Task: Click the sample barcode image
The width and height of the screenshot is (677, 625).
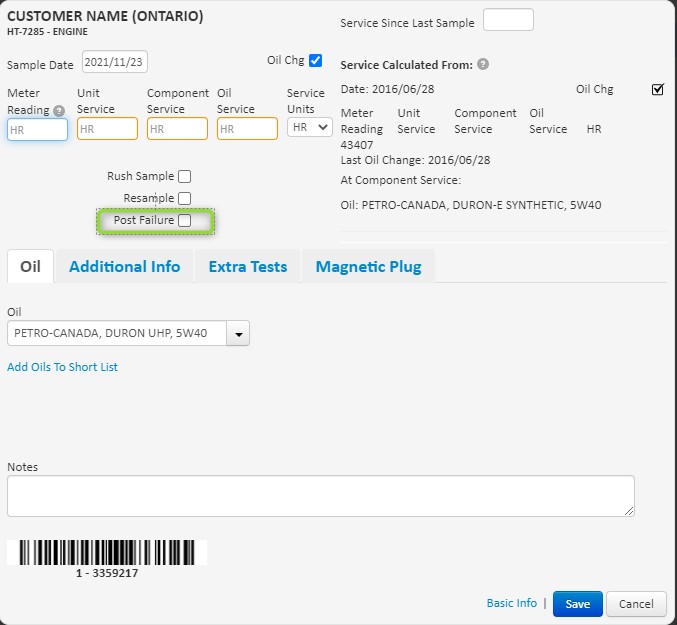Action: click(x=107, y=553)
